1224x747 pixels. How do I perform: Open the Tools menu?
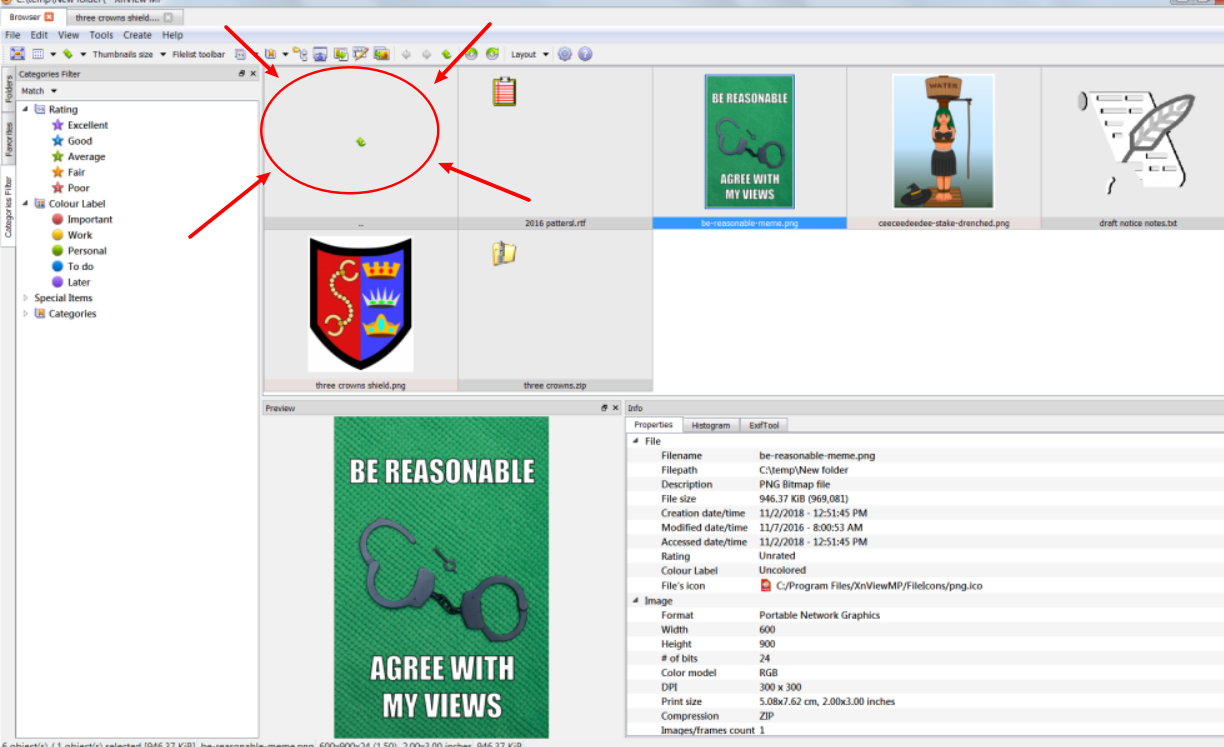pyautogui.click(x=101, y=35)
